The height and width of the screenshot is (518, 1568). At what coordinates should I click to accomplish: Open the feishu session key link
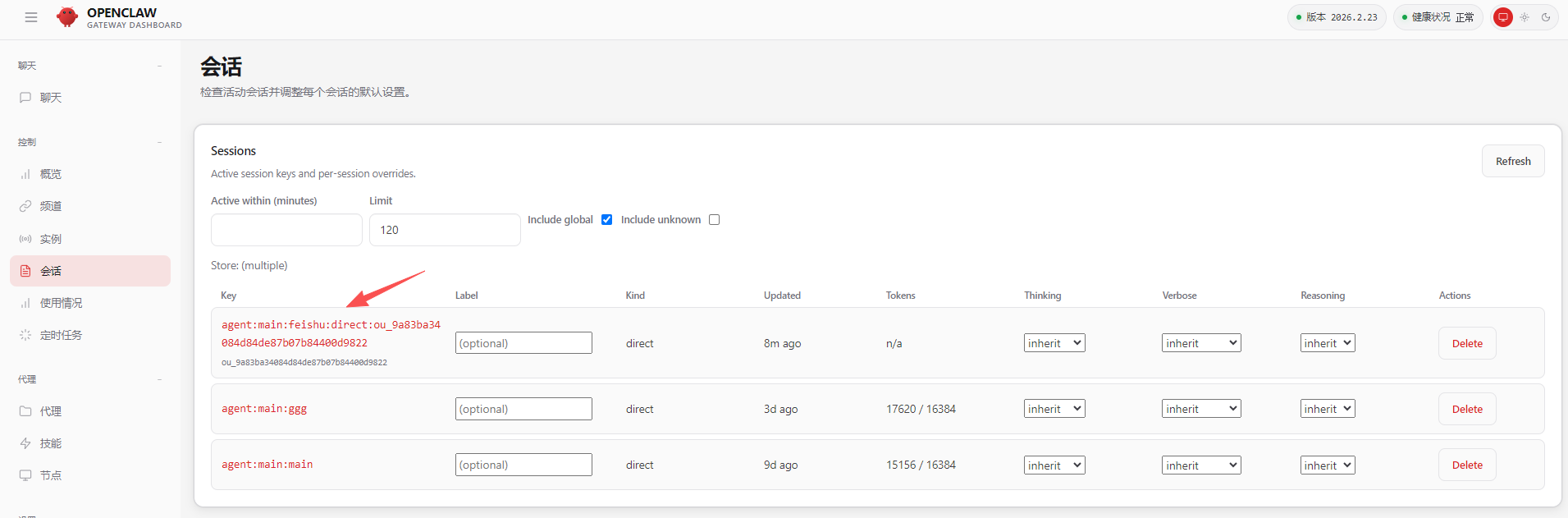point(331,334)
